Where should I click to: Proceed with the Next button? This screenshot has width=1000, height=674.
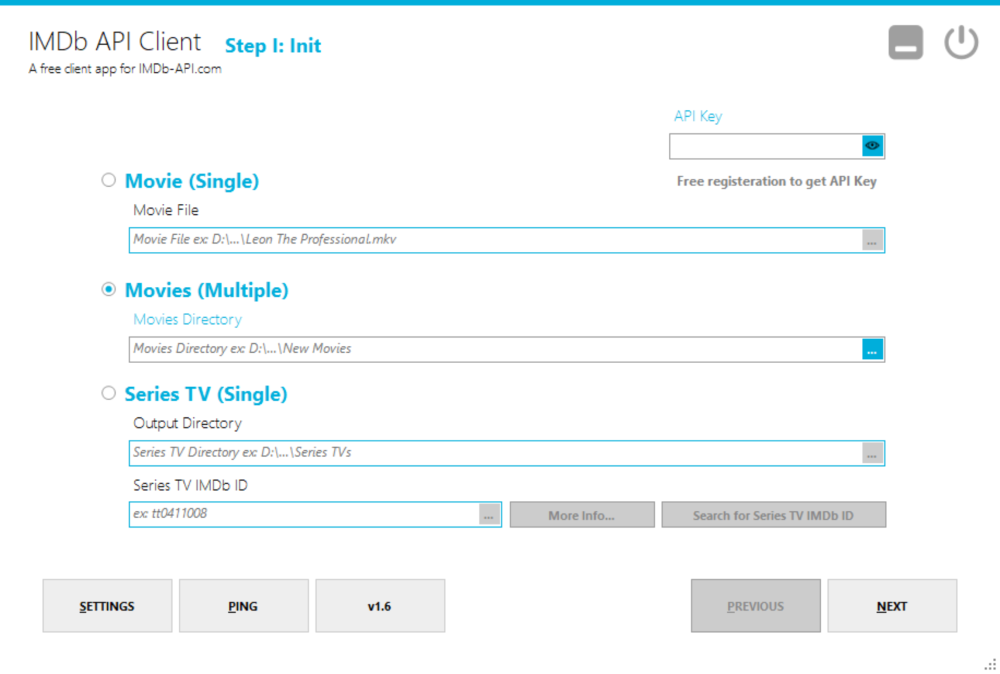891,605
